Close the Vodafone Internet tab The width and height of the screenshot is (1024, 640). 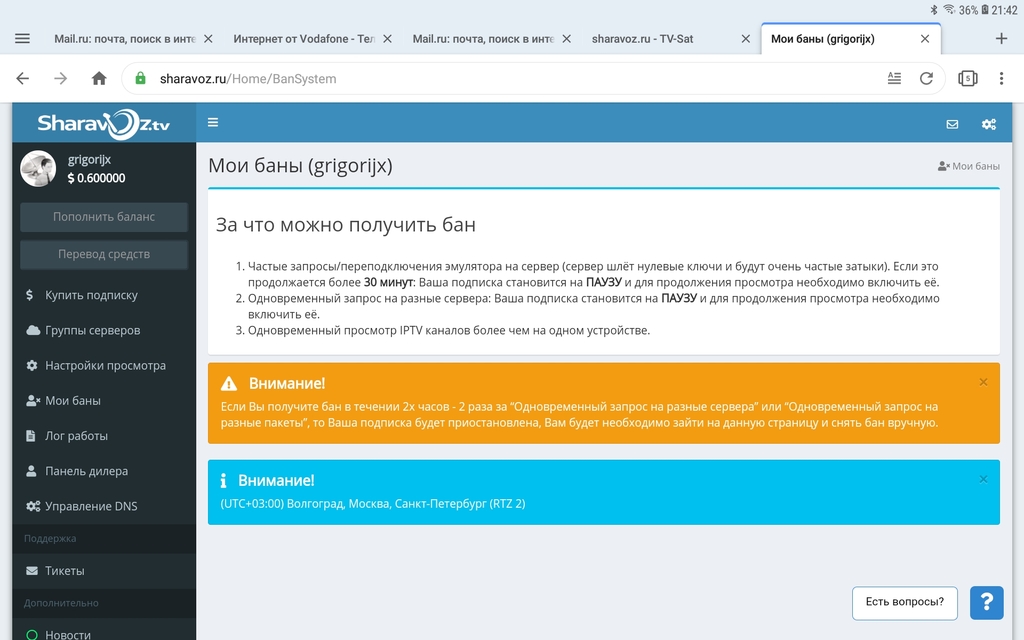tap(387, 39)
